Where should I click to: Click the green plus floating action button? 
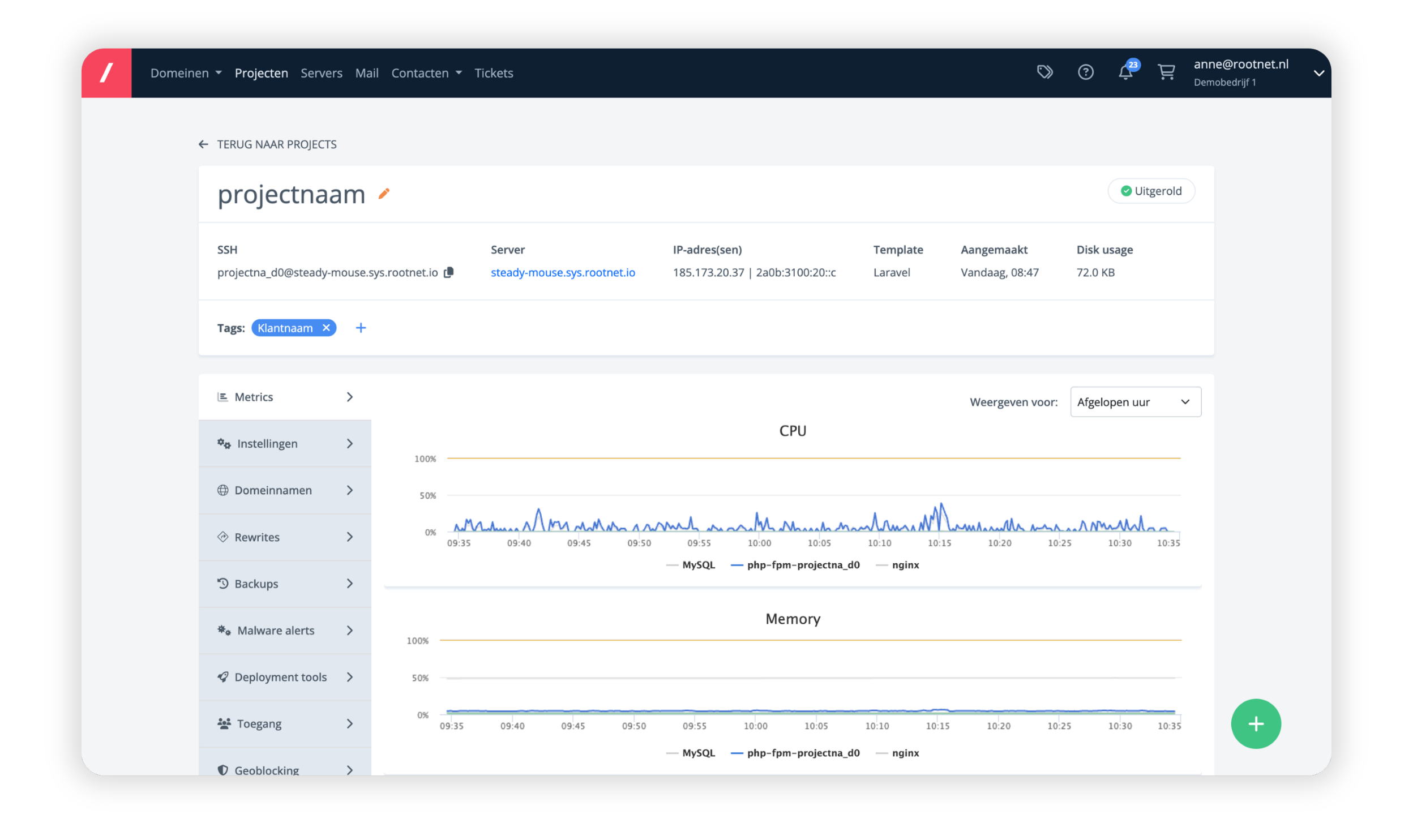pos(1256,723)
